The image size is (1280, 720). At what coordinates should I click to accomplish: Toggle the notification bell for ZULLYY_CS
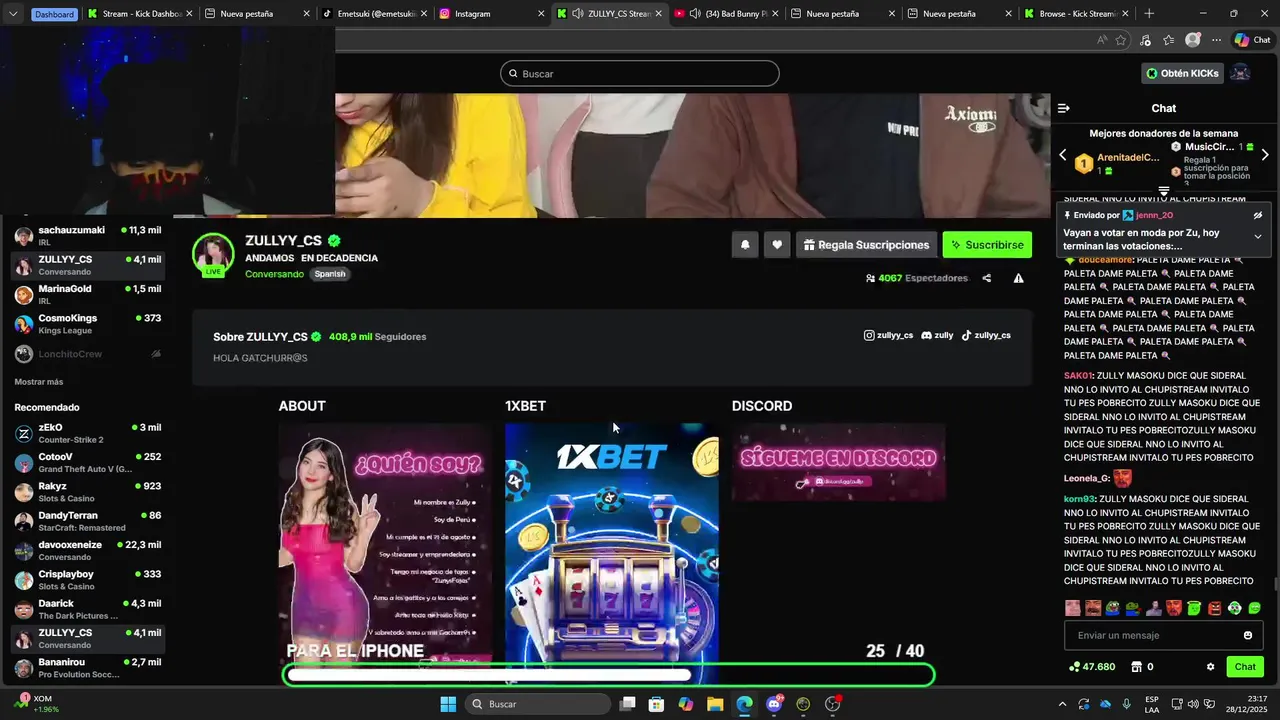pyautogui.click(x=745, y=244)
